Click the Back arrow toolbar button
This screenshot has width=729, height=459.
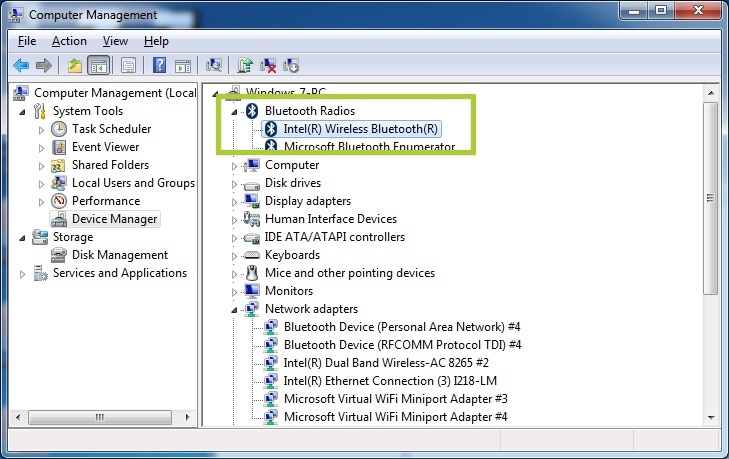point(21,66)
